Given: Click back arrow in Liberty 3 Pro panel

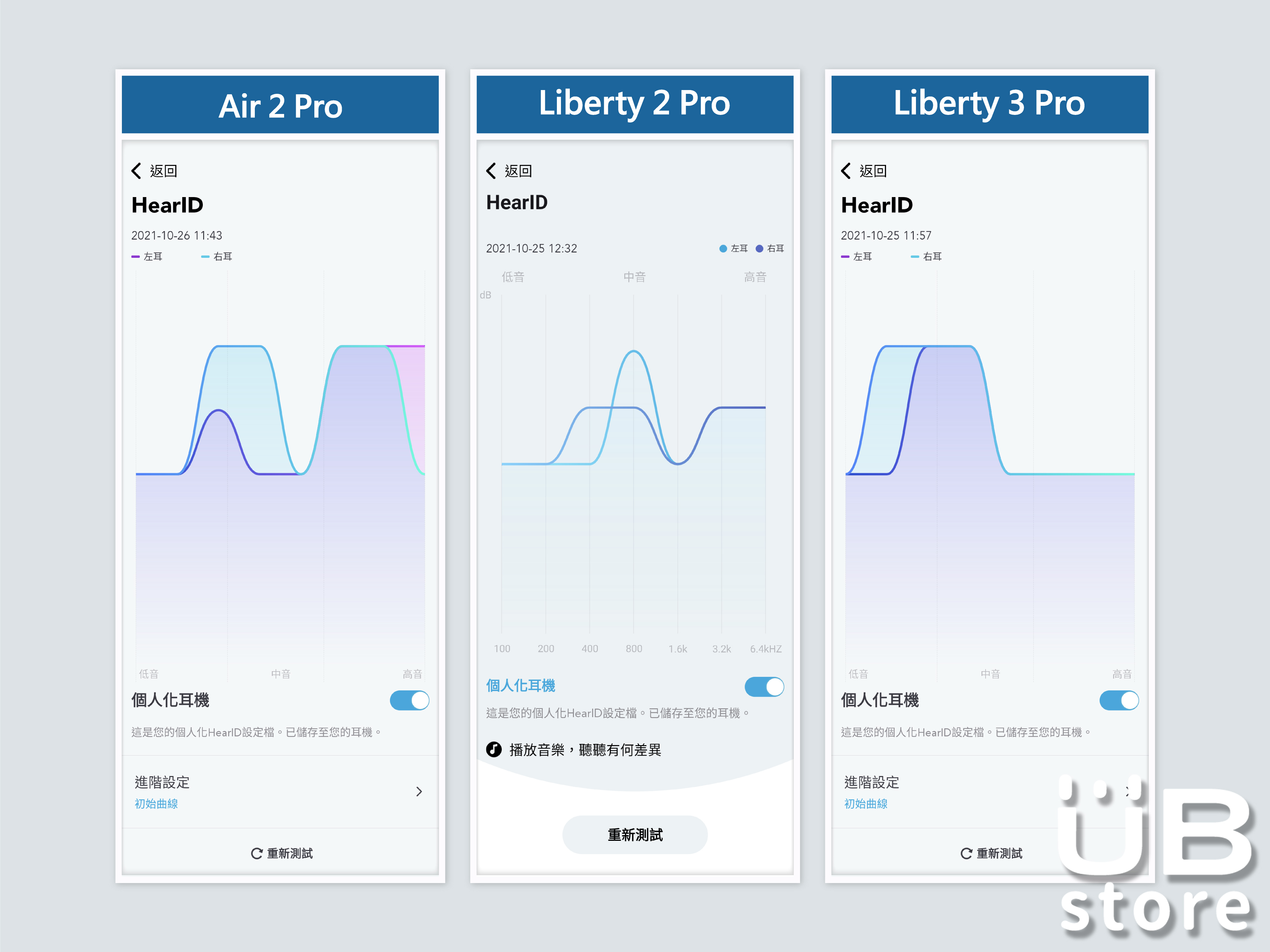Looking at the screenshot, I should click(846, 170).
